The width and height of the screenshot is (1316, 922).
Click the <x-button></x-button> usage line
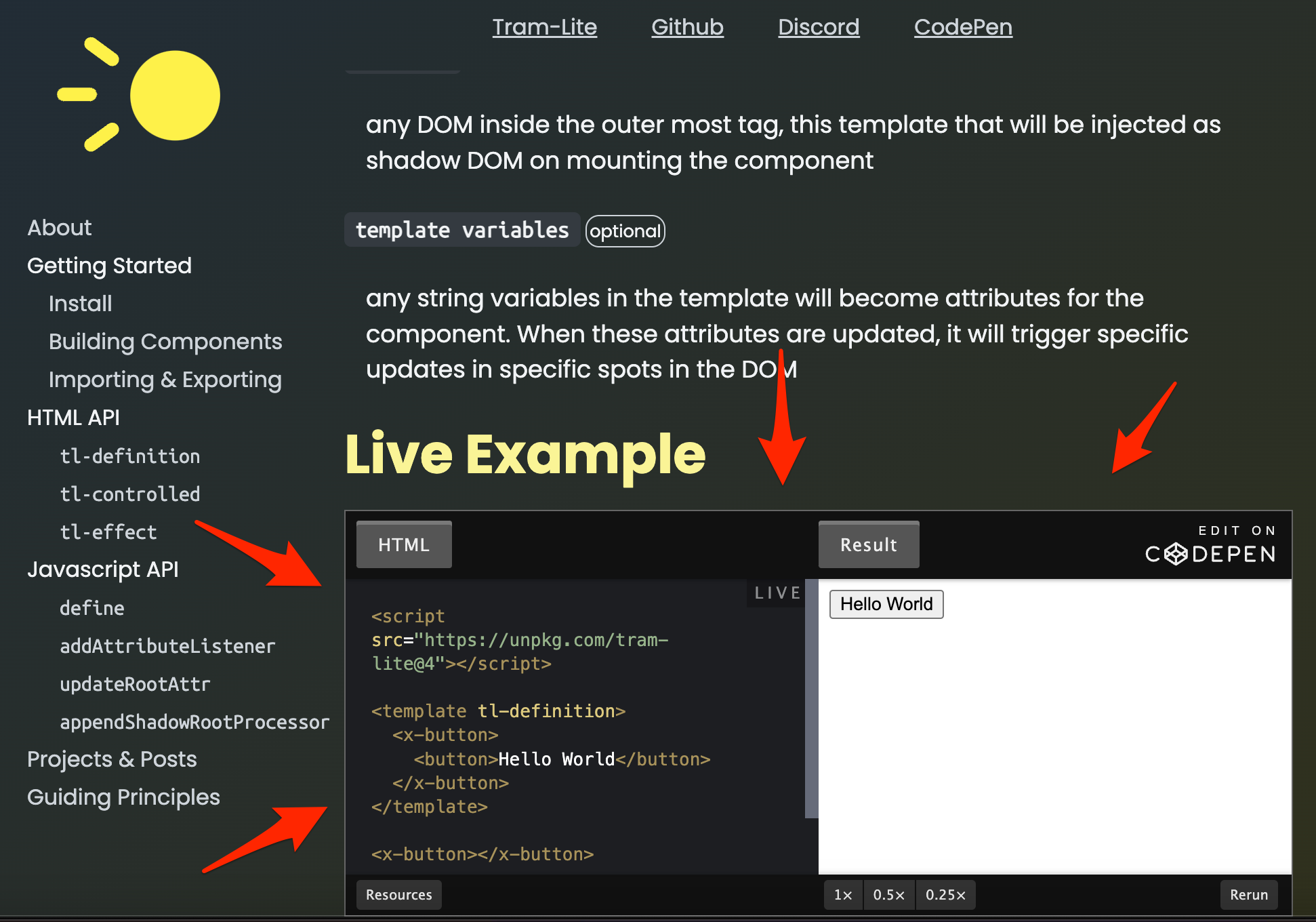482,854
